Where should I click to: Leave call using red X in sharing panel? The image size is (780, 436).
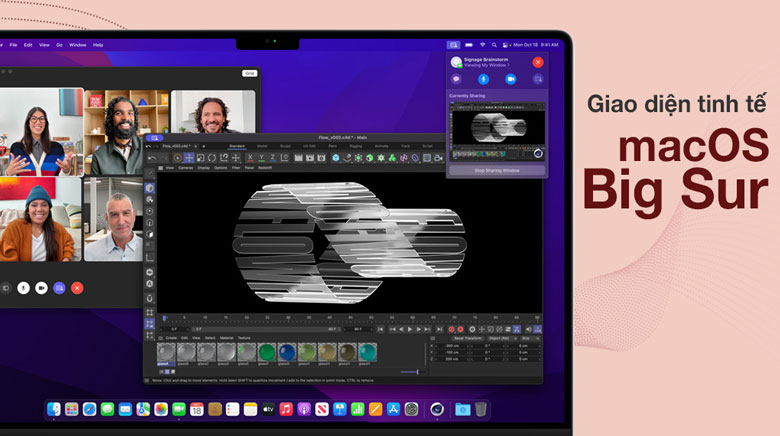[x=538, y=62]
